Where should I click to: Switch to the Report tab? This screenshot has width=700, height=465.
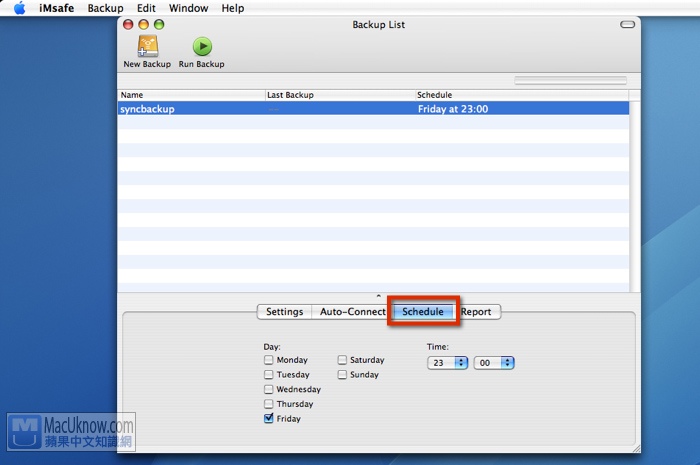476,311
